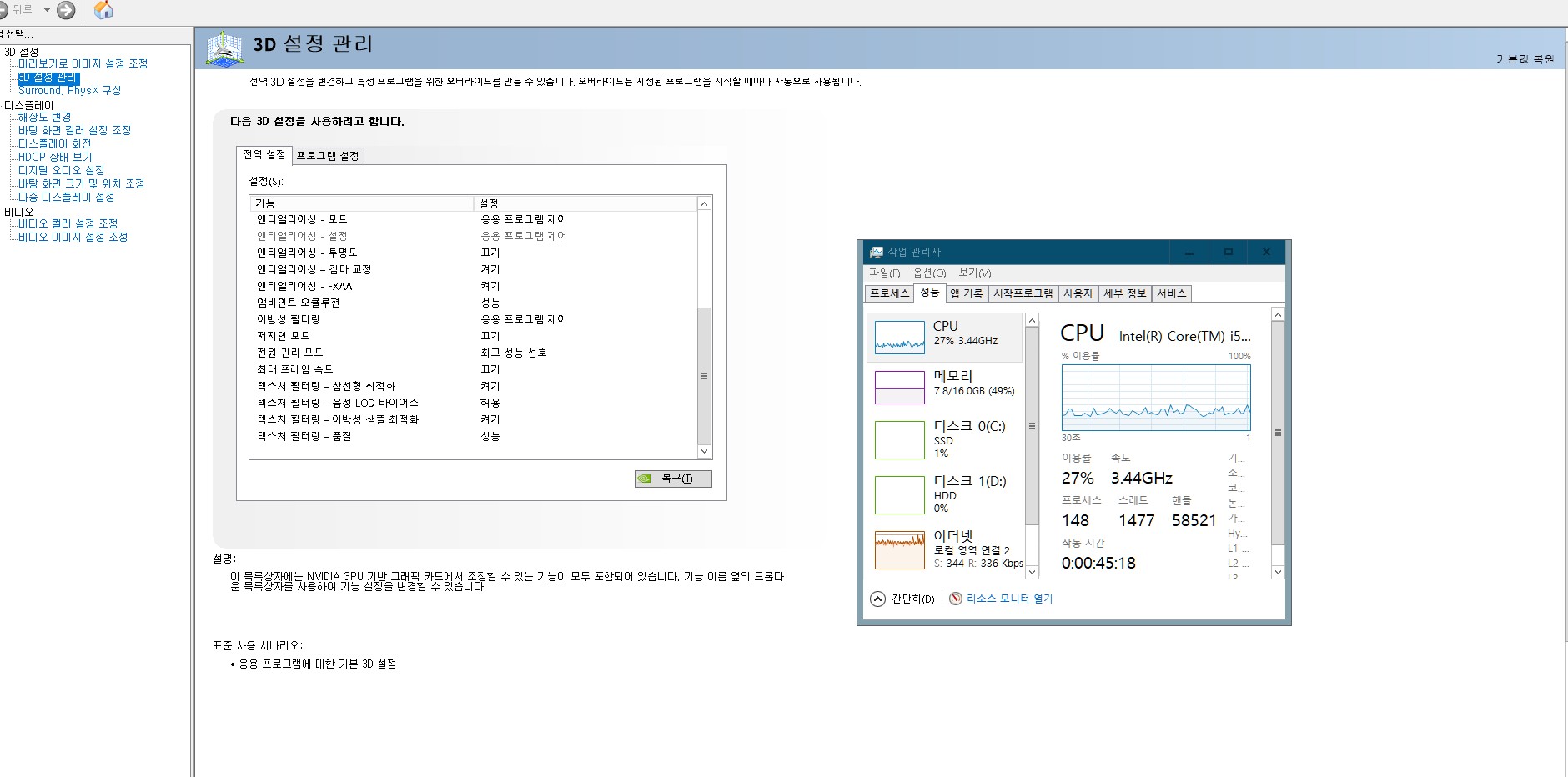Screen dimensions: 1568x777
Task: Click settings list scrollbar thumb
Action: click(x=704, y=376)
